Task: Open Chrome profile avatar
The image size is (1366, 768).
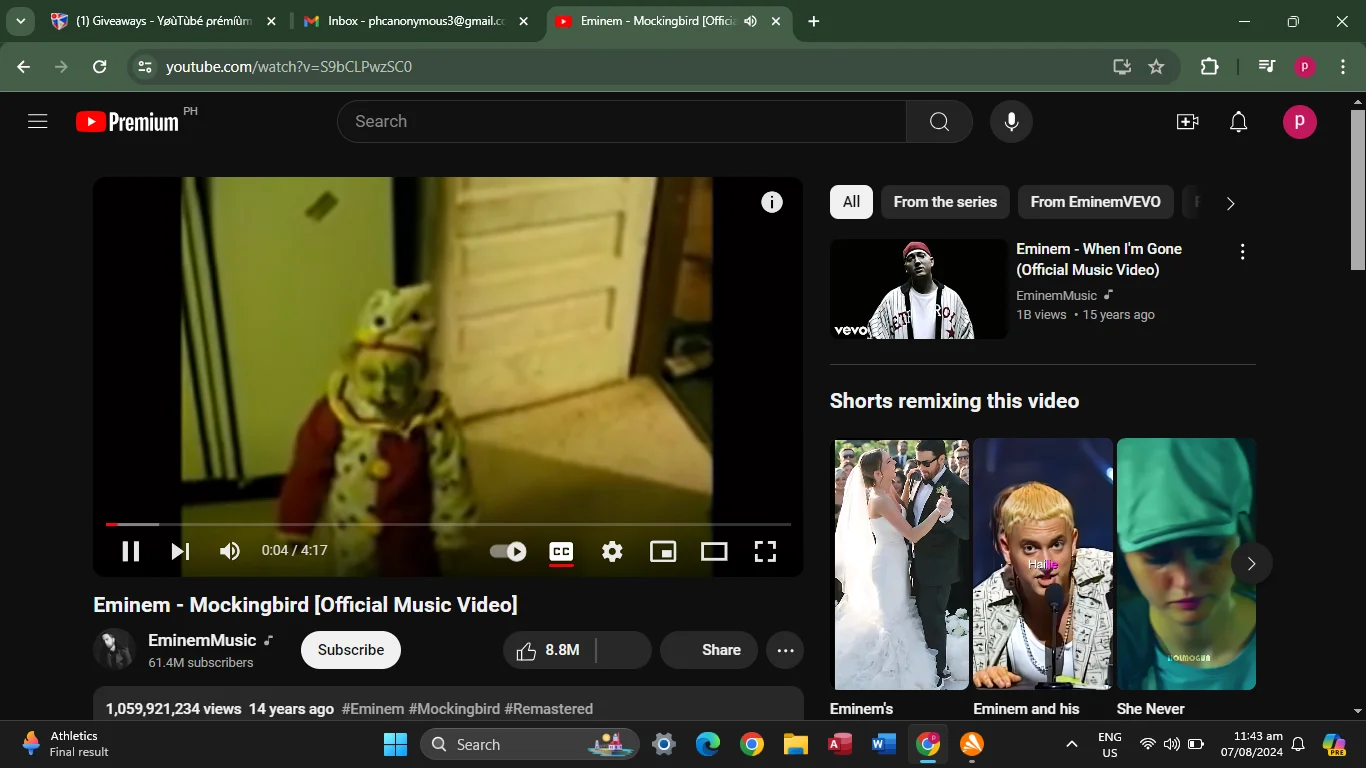Action: (1304, 66)
